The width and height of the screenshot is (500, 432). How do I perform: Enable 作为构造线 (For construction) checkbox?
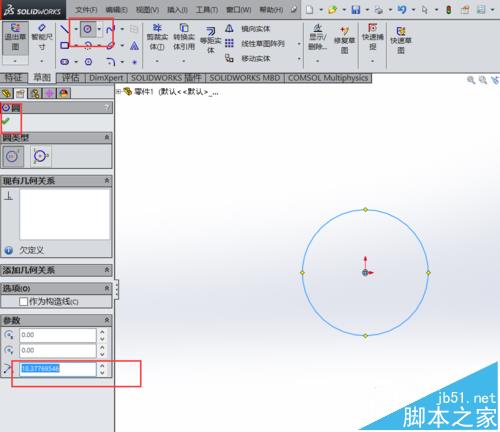pos(23,302)
